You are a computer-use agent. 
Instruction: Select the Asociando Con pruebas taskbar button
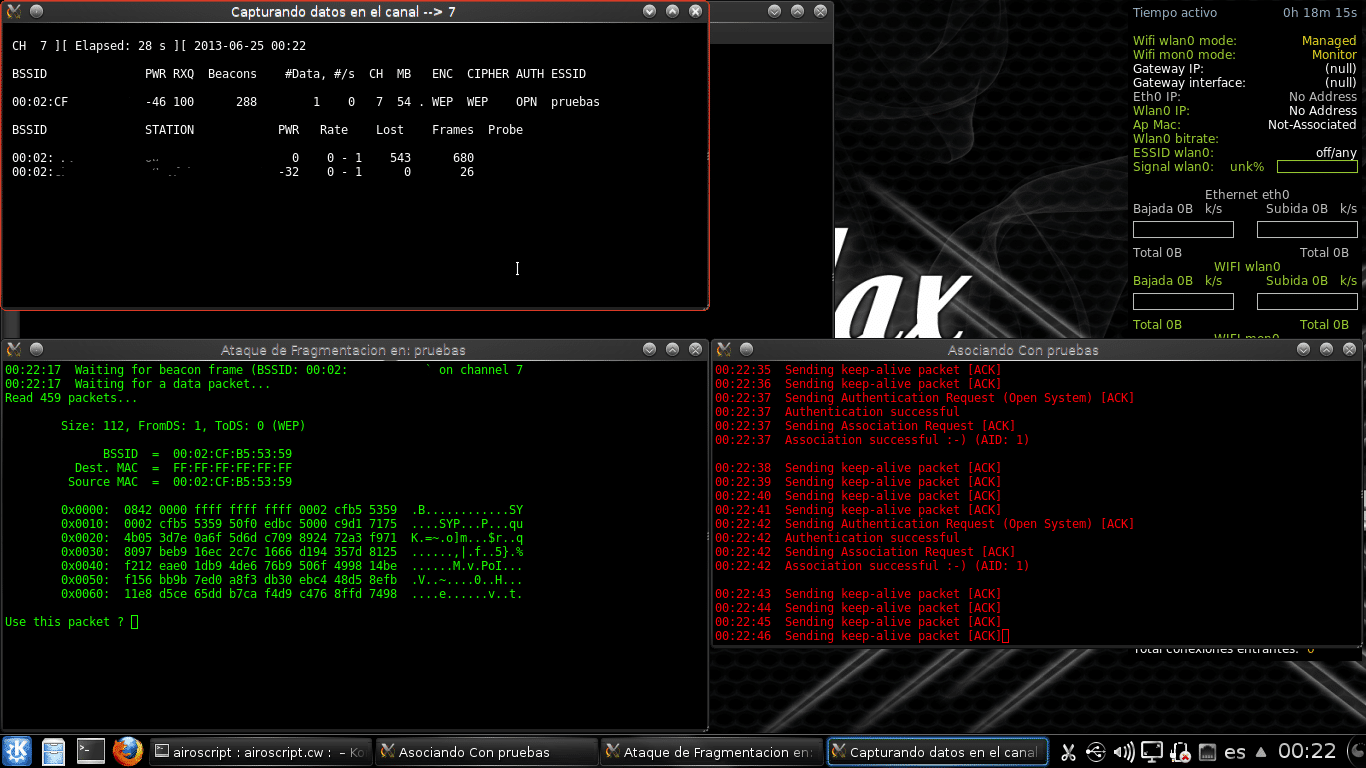tap(486, 752)
